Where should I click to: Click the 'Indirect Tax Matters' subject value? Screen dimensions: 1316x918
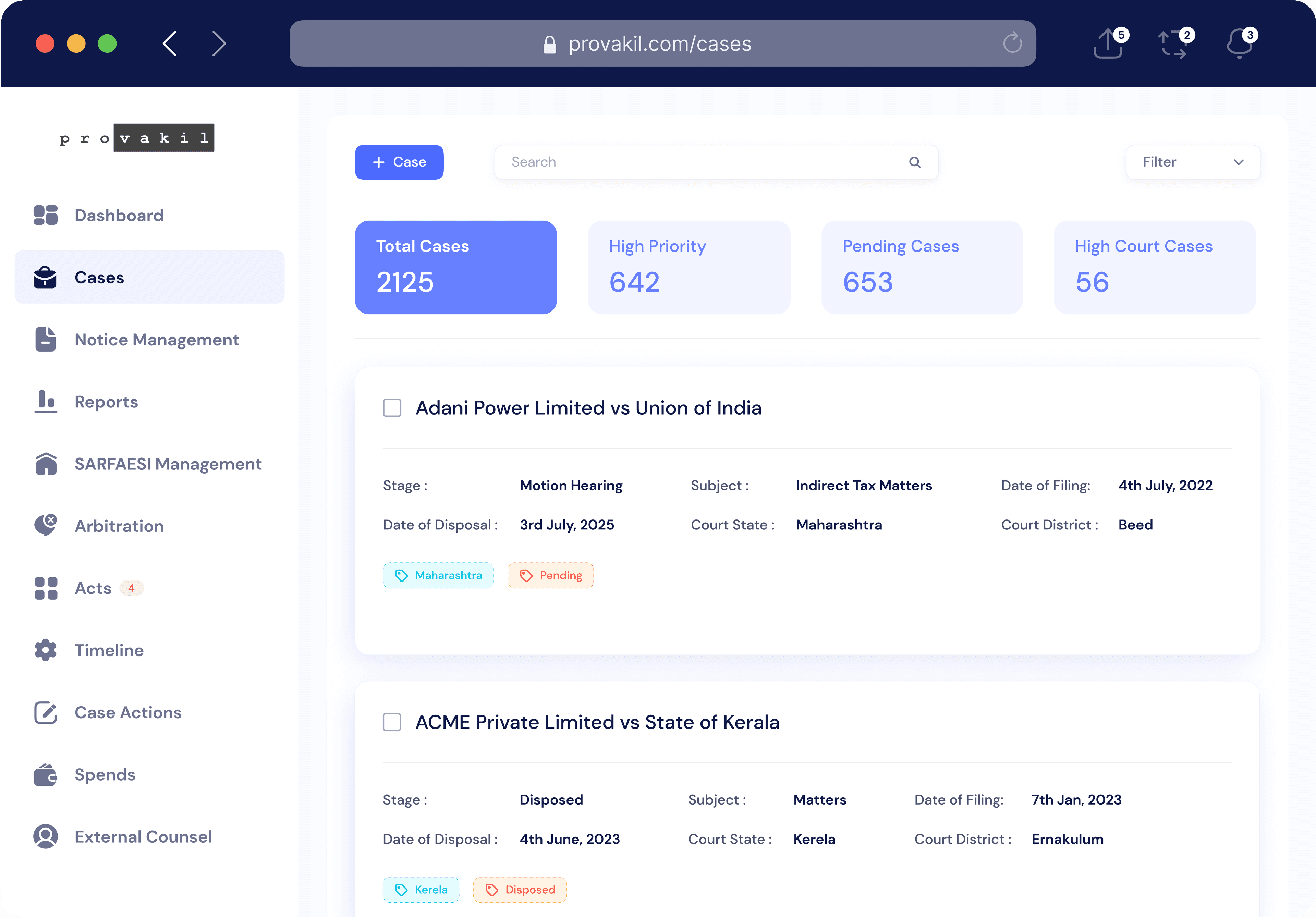864,485
